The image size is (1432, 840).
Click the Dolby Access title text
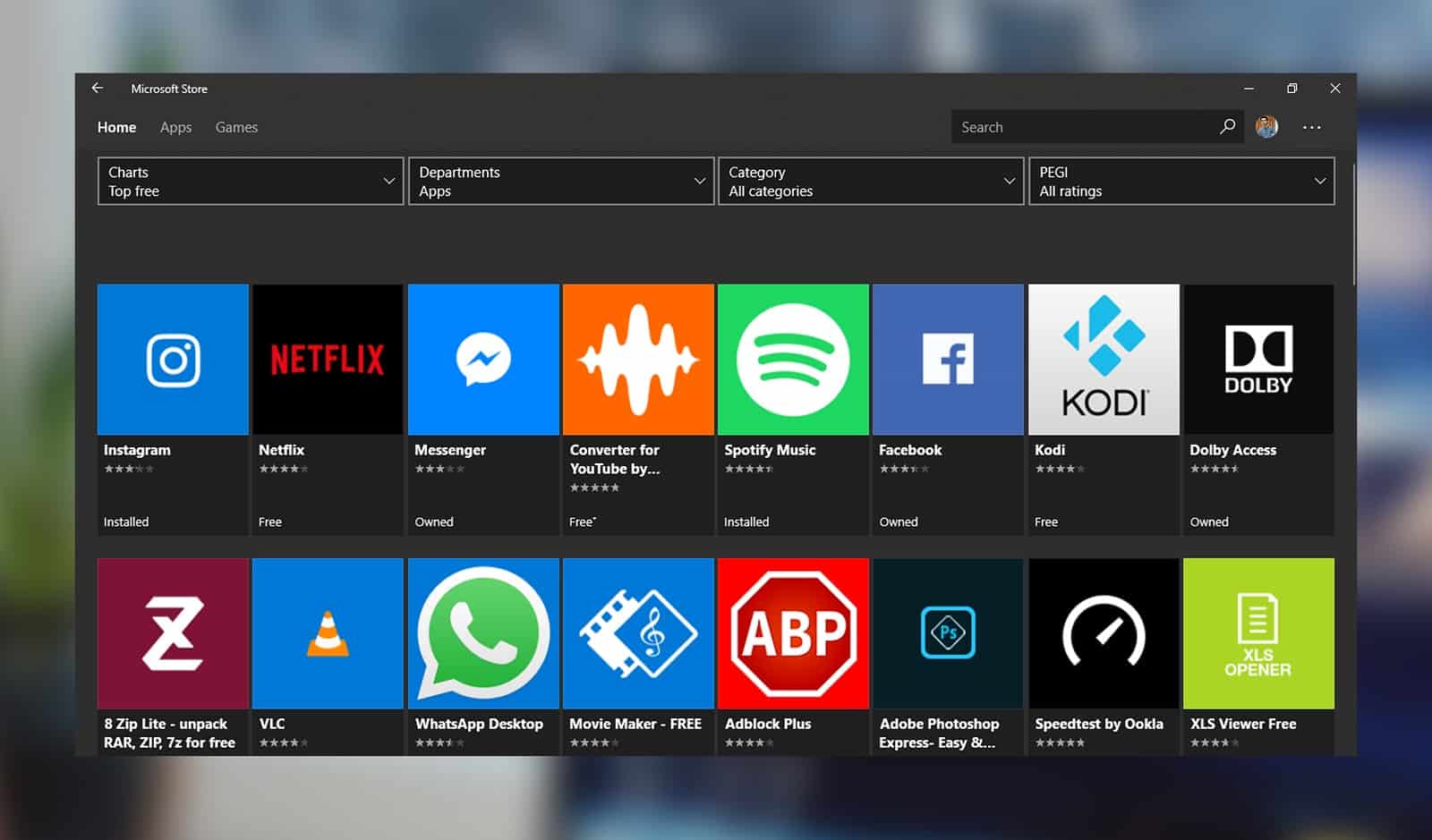click(x=1233, y=450)
